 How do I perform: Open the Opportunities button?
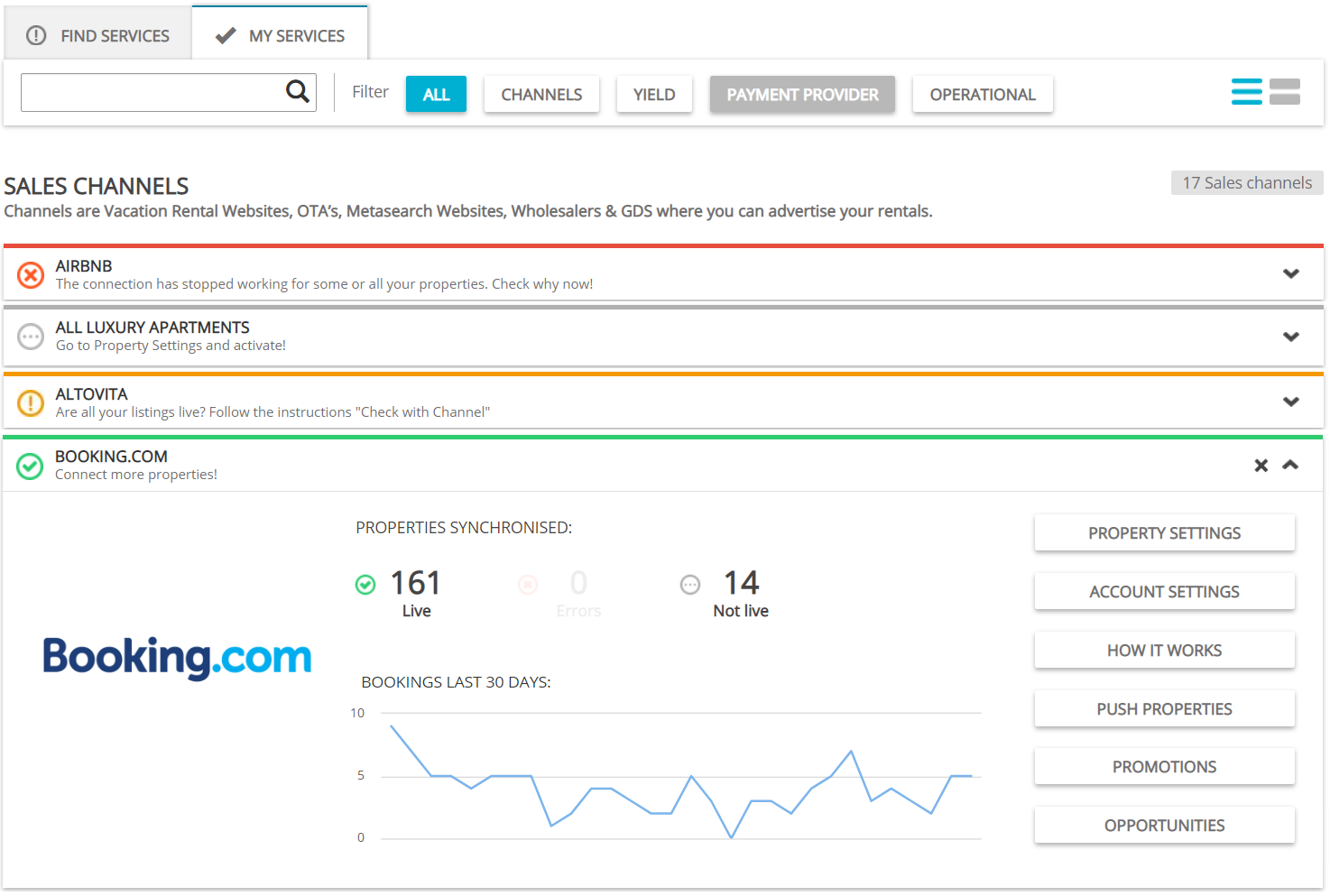point(1164,825)
